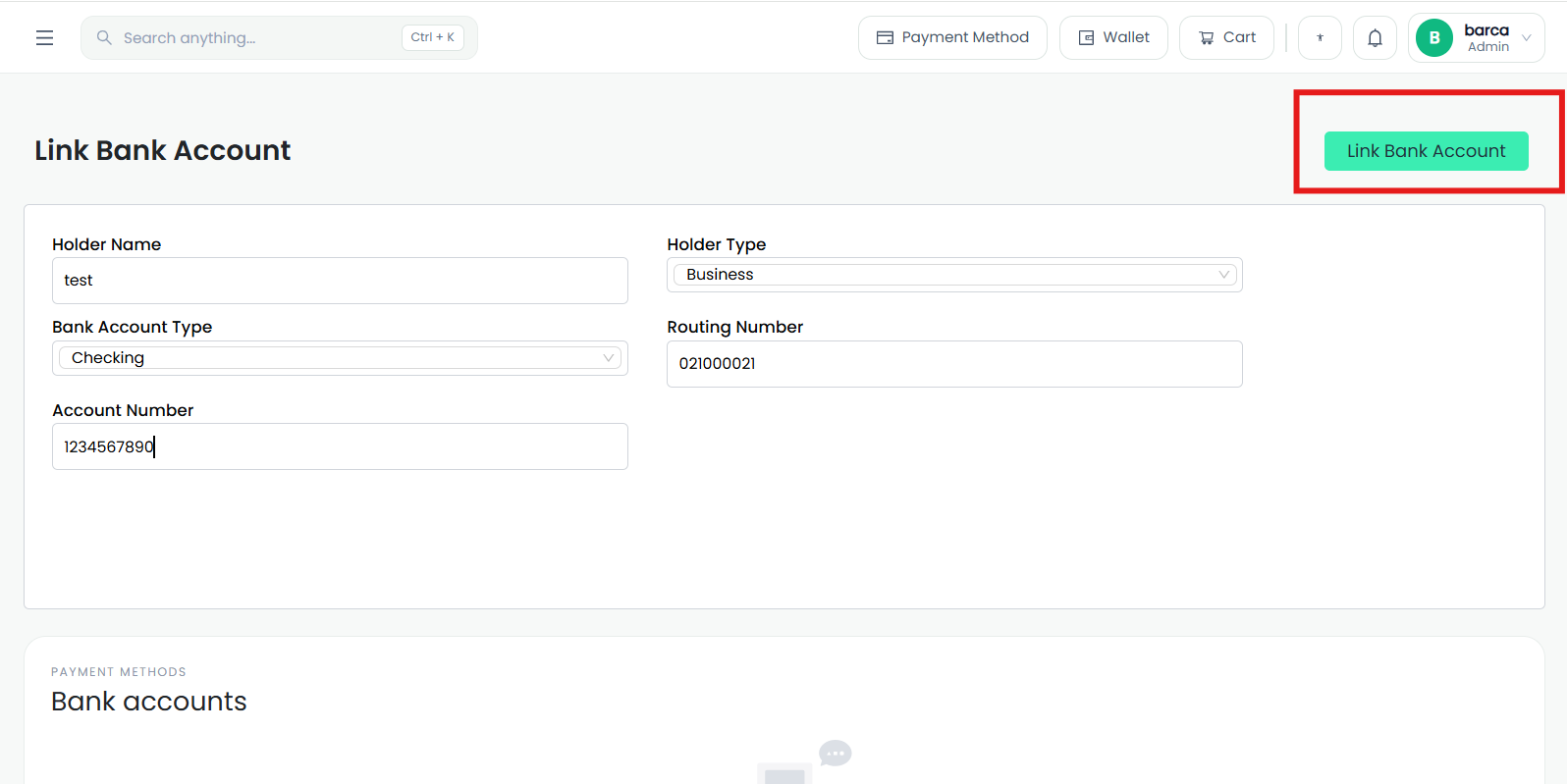Edit the Account Number field

340,446
